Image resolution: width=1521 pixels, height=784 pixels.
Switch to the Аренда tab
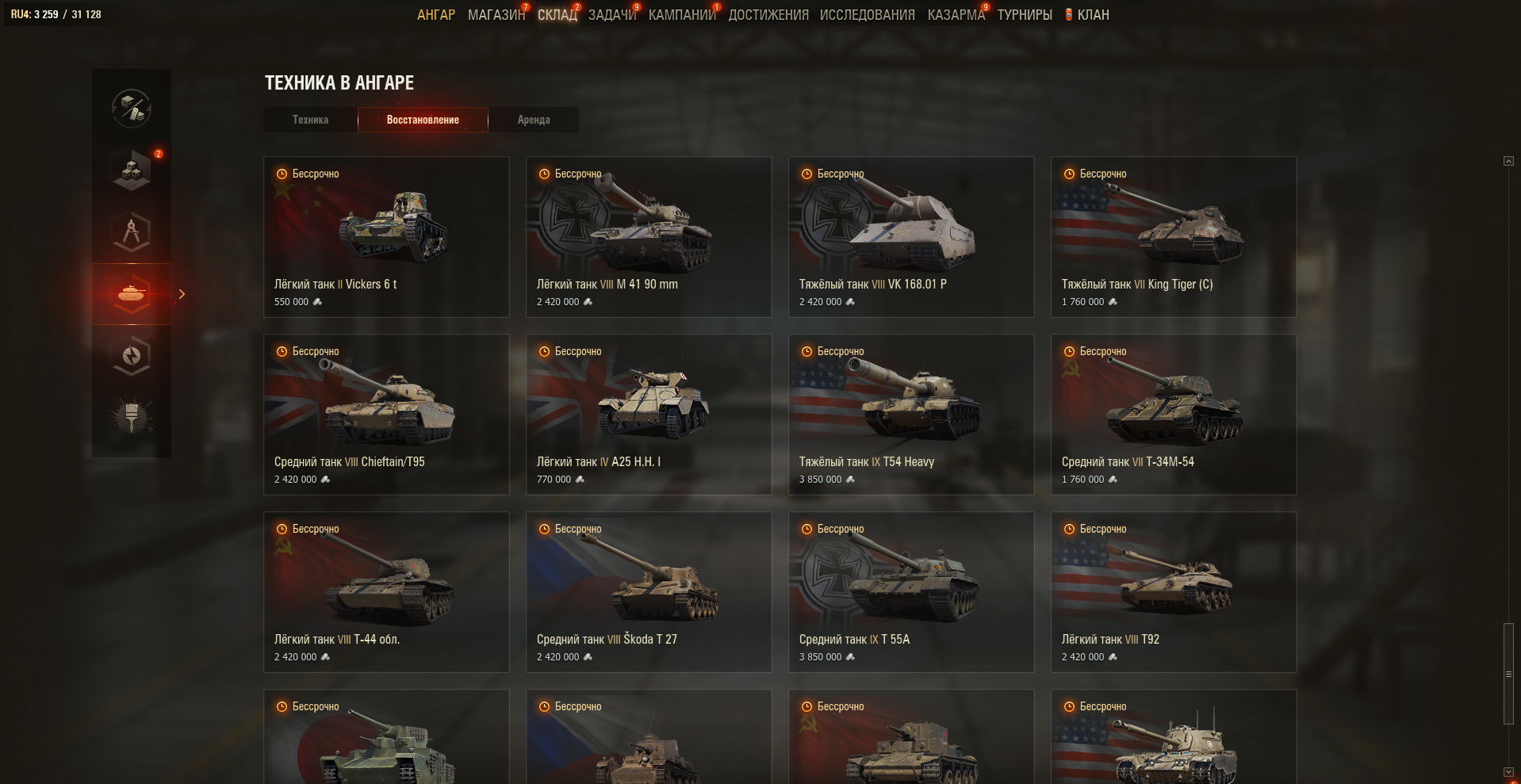tap(534, 120)
